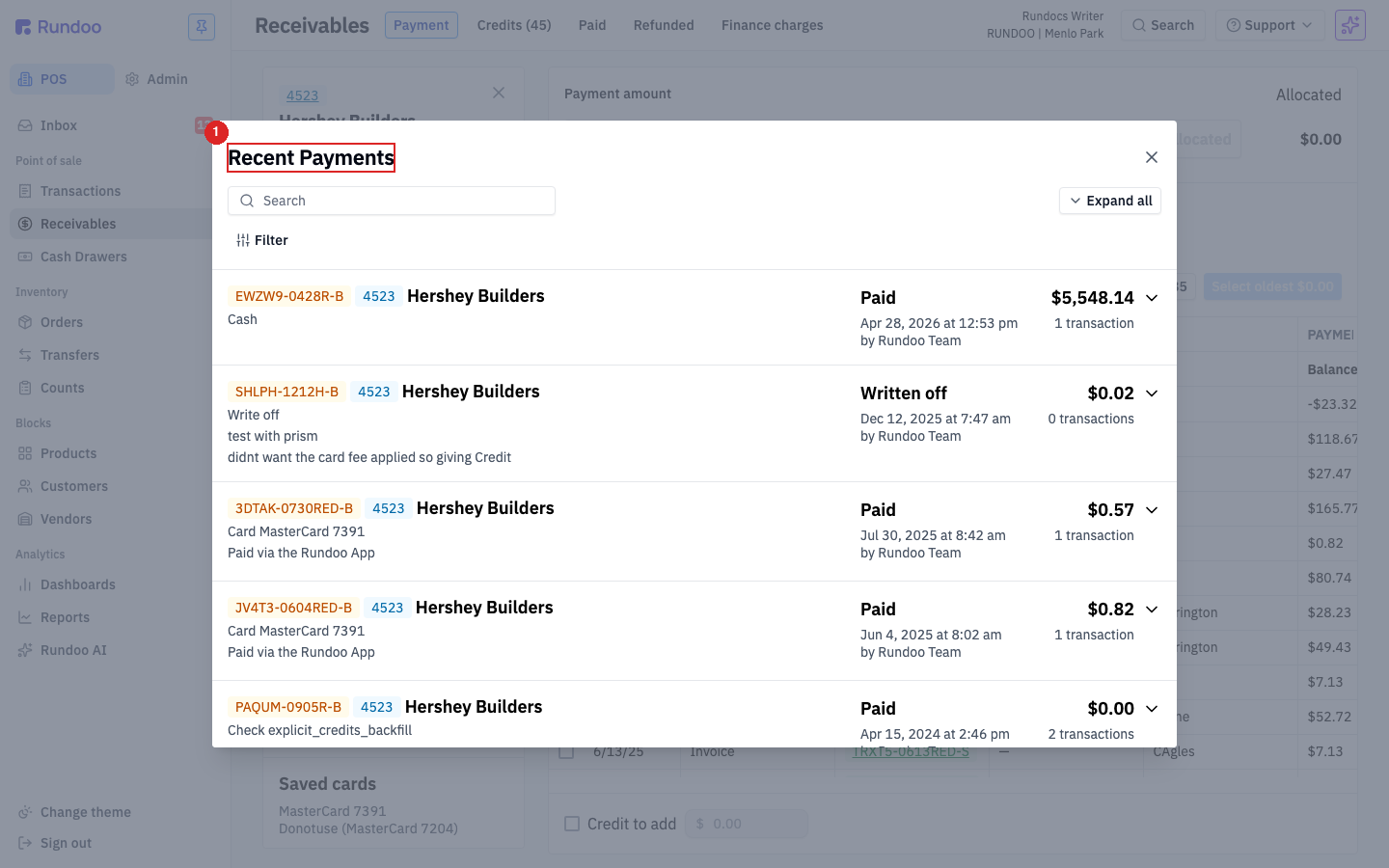
Task: Click the pin sidebar icon
Action: tap(202, 27)
